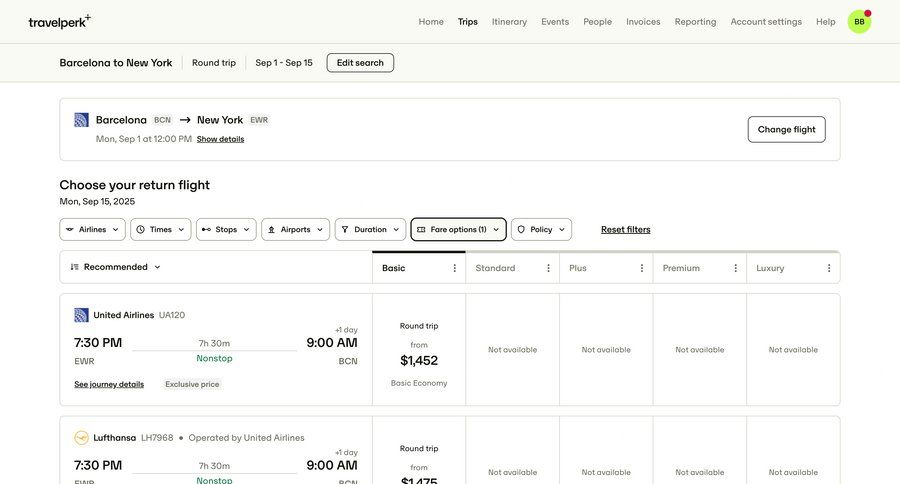The image size is (900, 484).
Task: Click the United Airlines logo in outbound summary
Action: tap(81, 120)
